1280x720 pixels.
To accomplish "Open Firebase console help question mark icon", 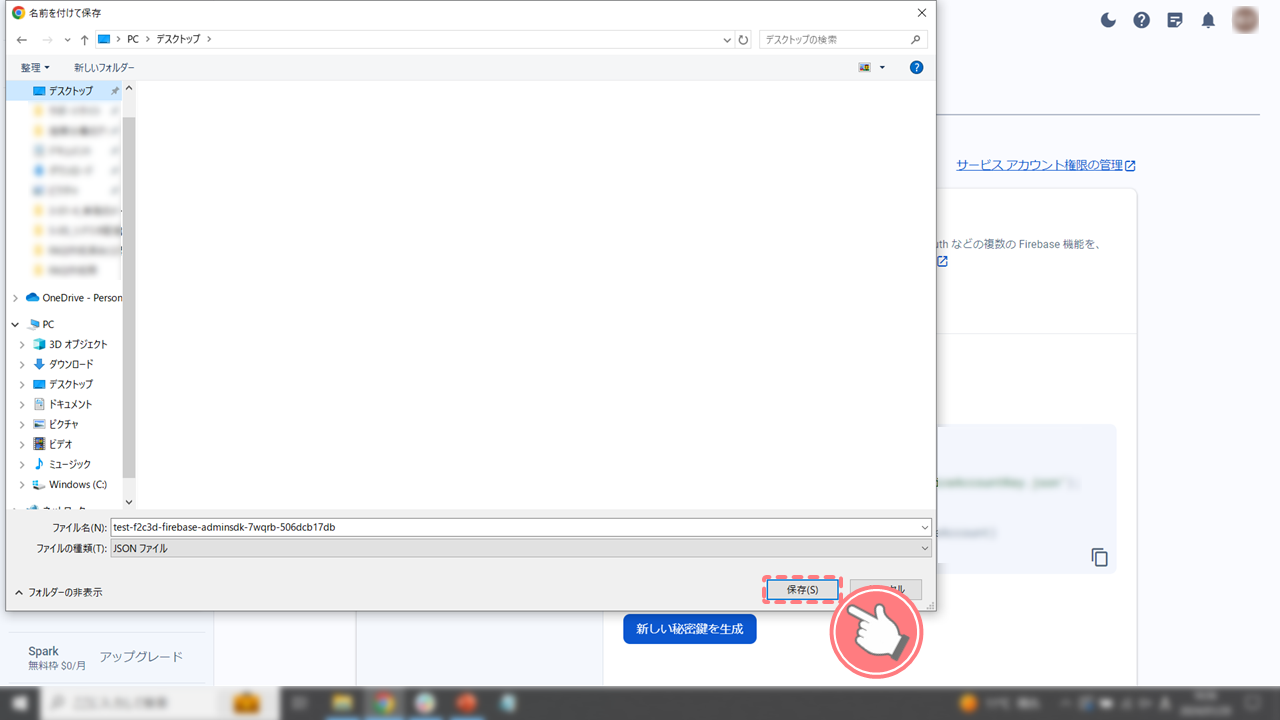I will (x=1141, y=20).
